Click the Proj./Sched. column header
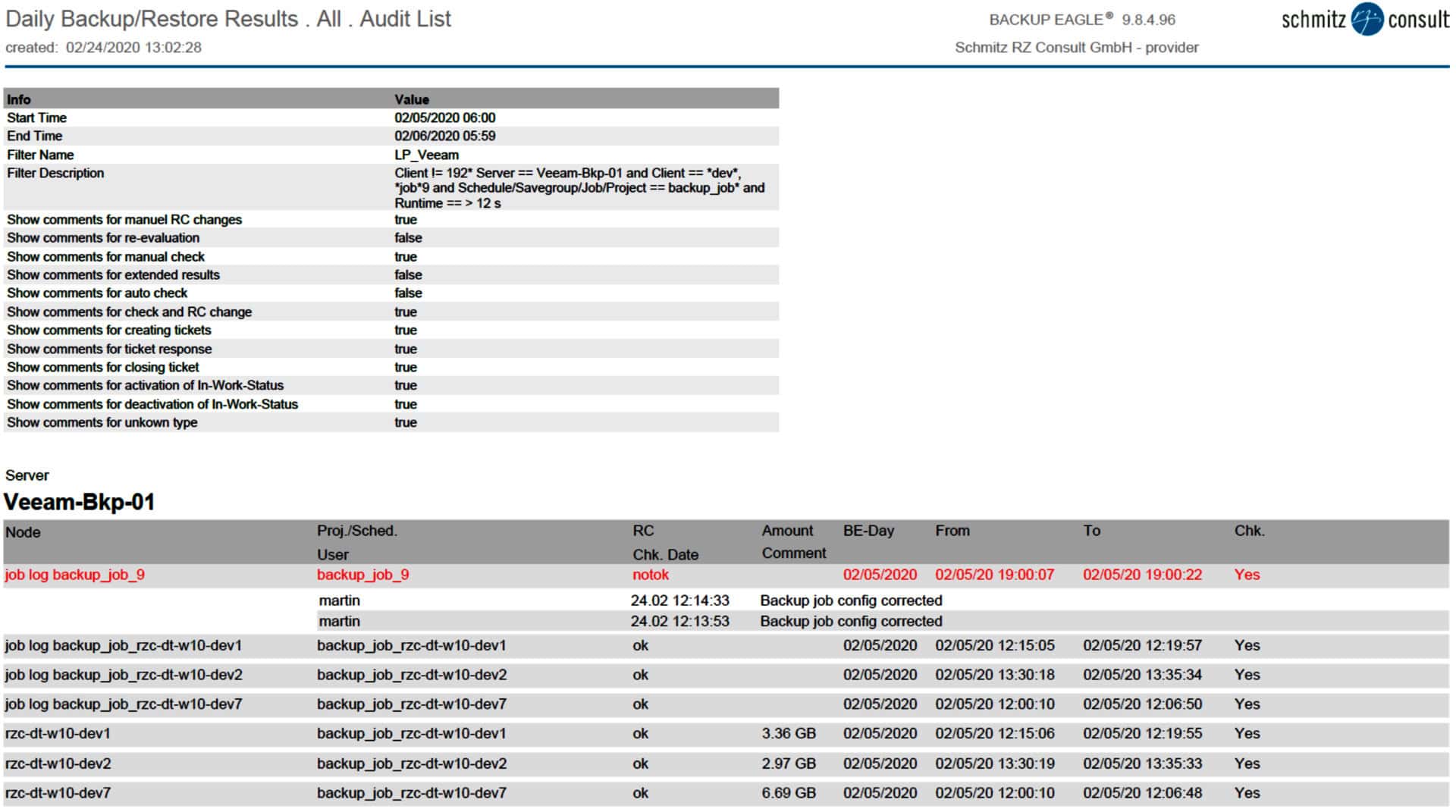Screen dimensions: 1456x812 tap(356, 531)
